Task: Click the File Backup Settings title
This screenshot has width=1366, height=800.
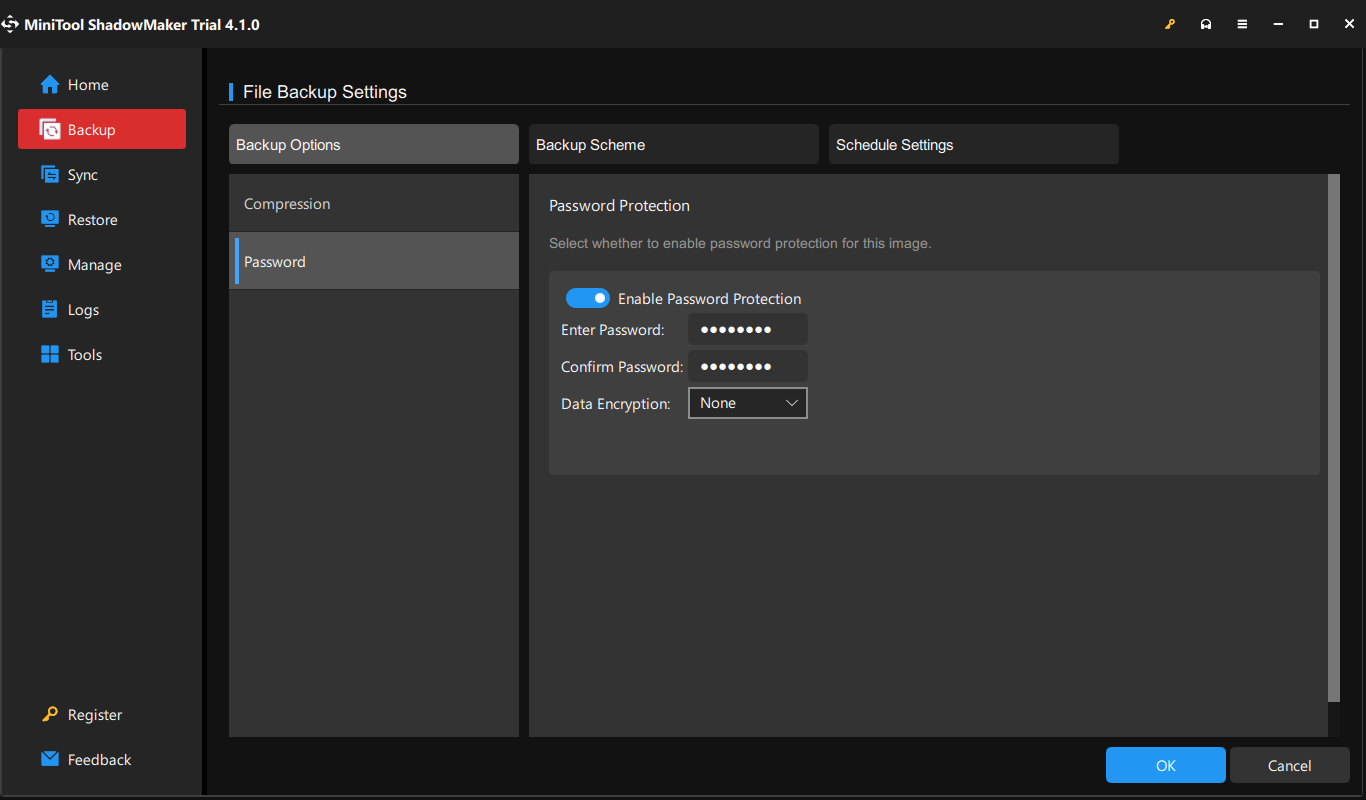Action: point(325,92)
